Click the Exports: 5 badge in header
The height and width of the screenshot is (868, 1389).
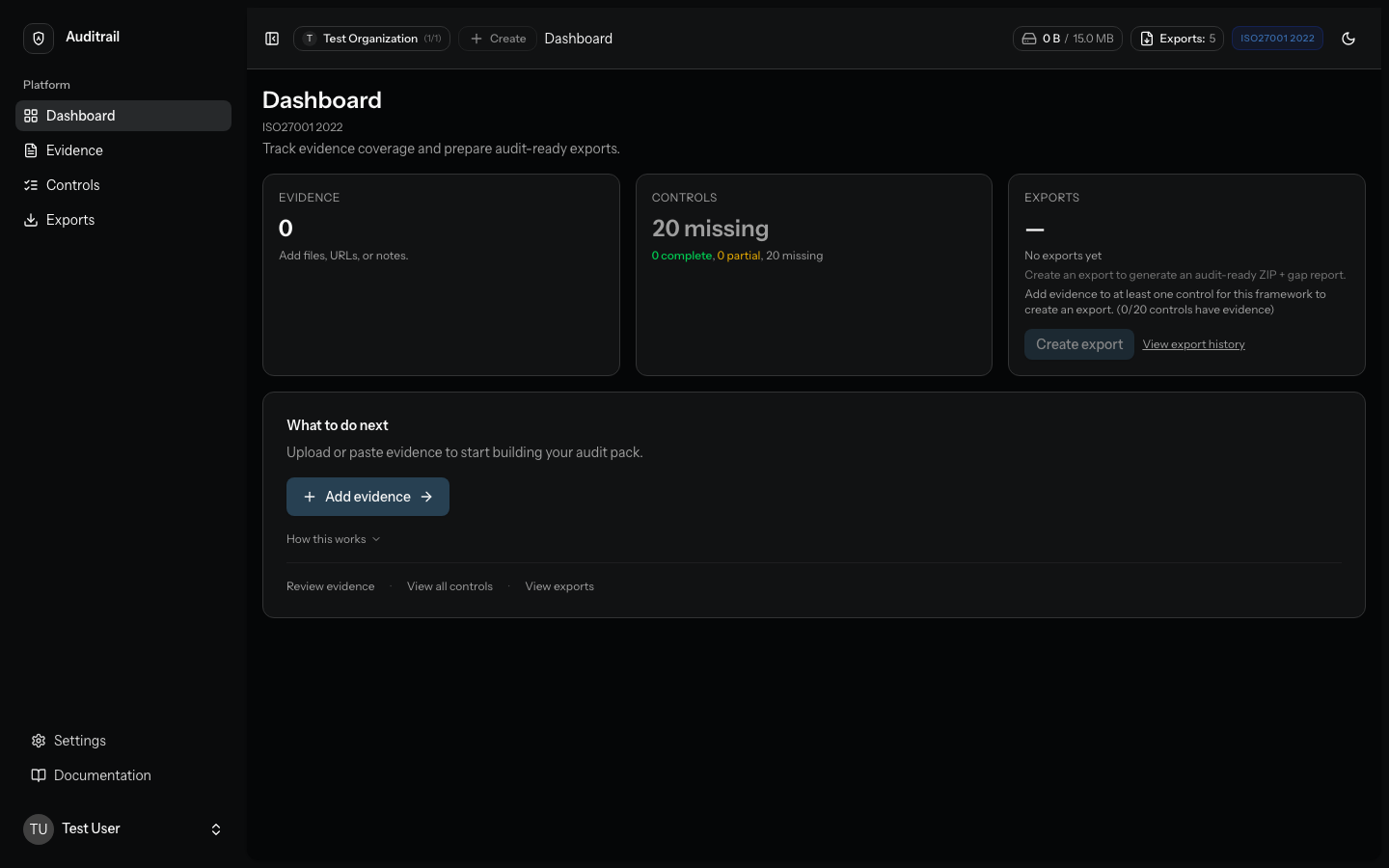(1177, 39)
